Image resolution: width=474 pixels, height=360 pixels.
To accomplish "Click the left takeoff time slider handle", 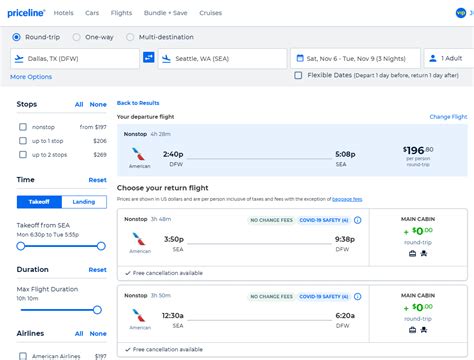I will tap(21, 246).
